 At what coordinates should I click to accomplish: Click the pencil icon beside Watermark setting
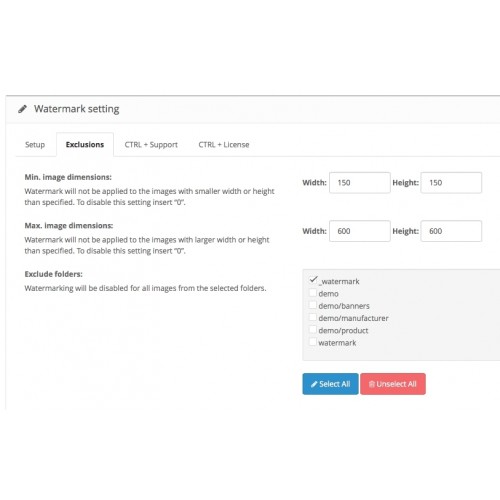[x=22, y=109]
